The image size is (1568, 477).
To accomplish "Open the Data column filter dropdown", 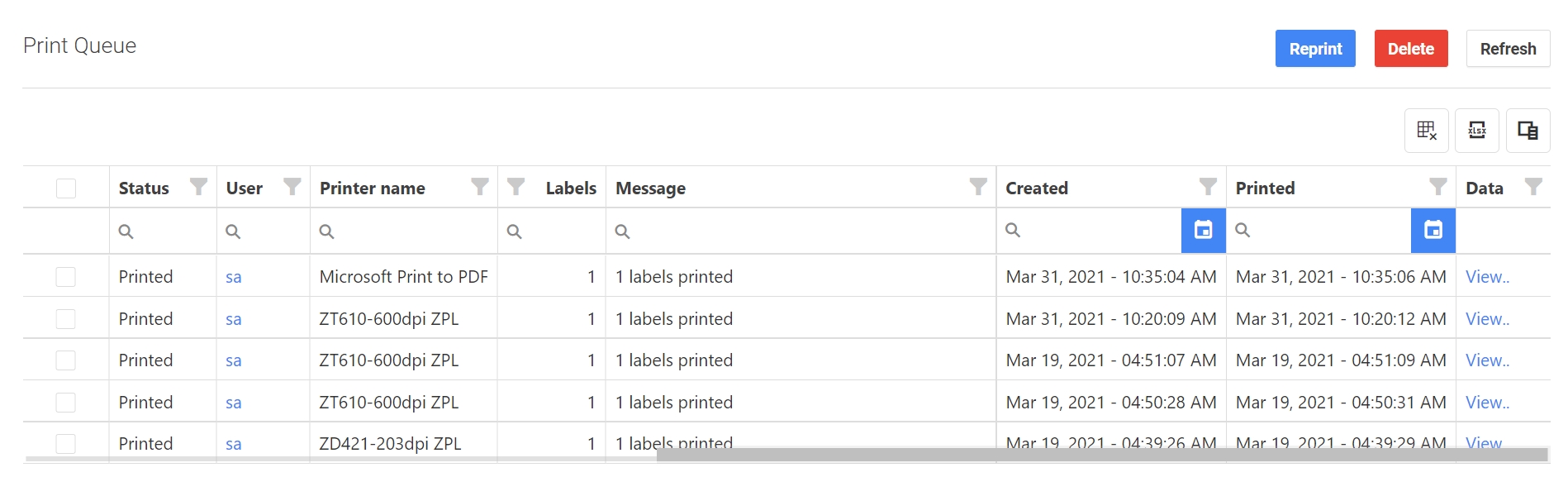I will (x=1533, y=187).
